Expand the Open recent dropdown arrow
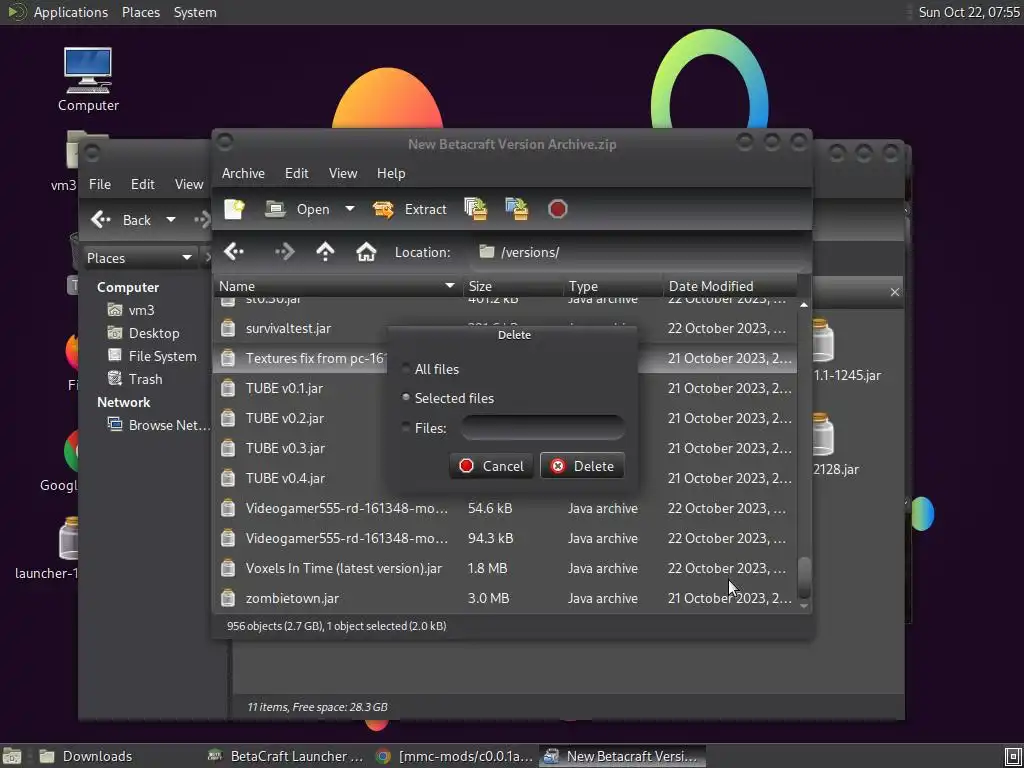Image resolution: width=1024 pixels, height=768 pixels. pos(350,209)
